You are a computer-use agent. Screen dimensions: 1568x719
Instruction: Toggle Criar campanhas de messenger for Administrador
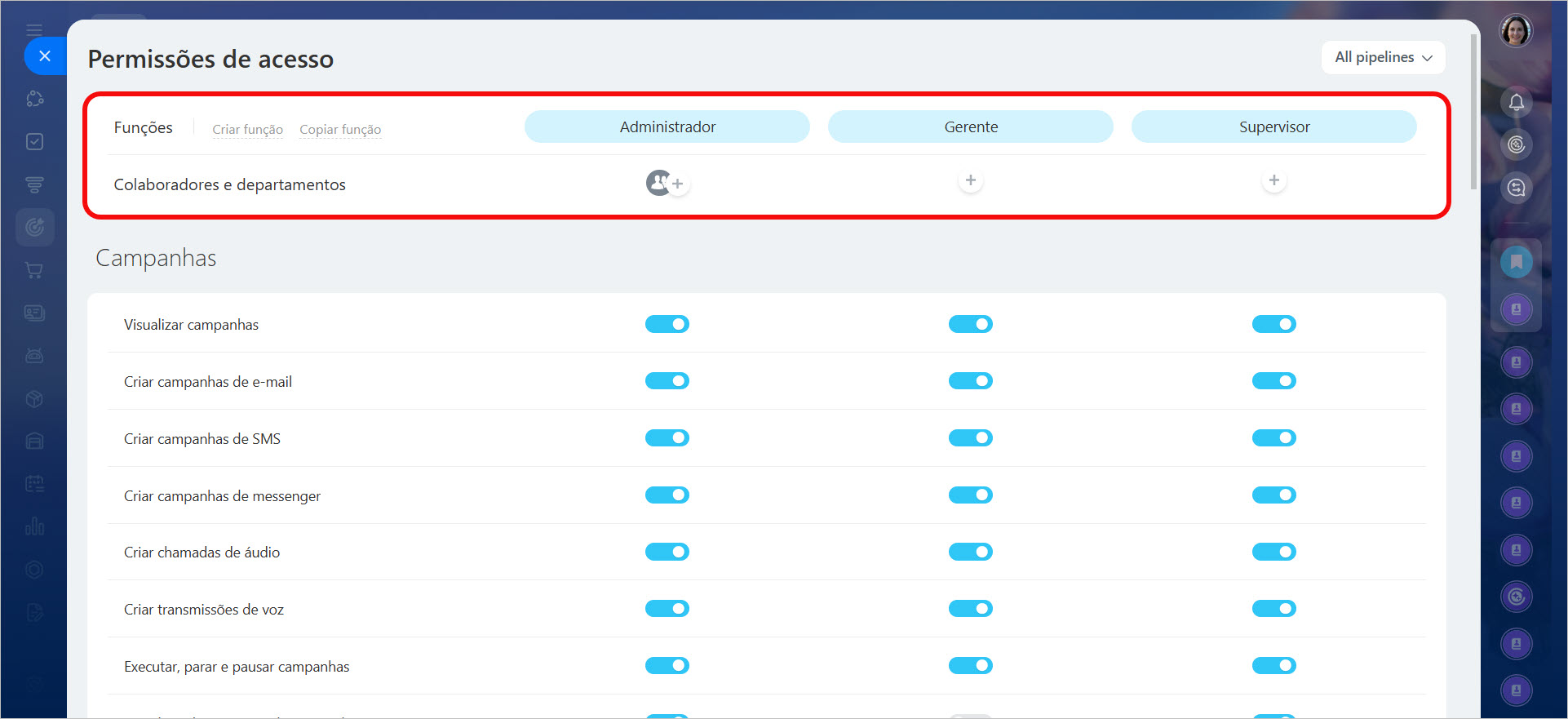pos(667,495)
